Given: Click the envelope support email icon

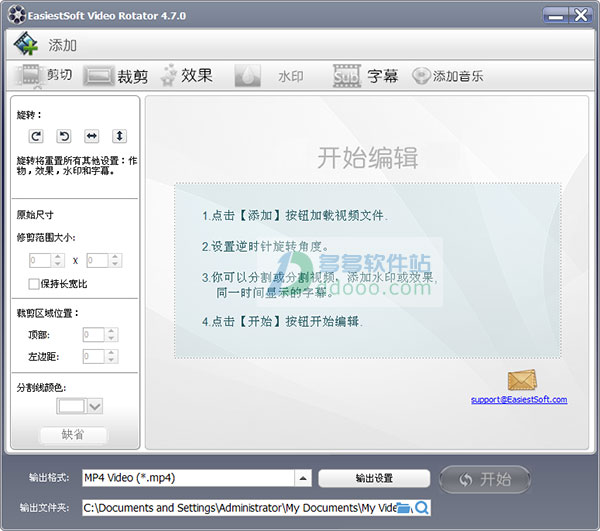Looking at the screenshot, I should point(522,380).
